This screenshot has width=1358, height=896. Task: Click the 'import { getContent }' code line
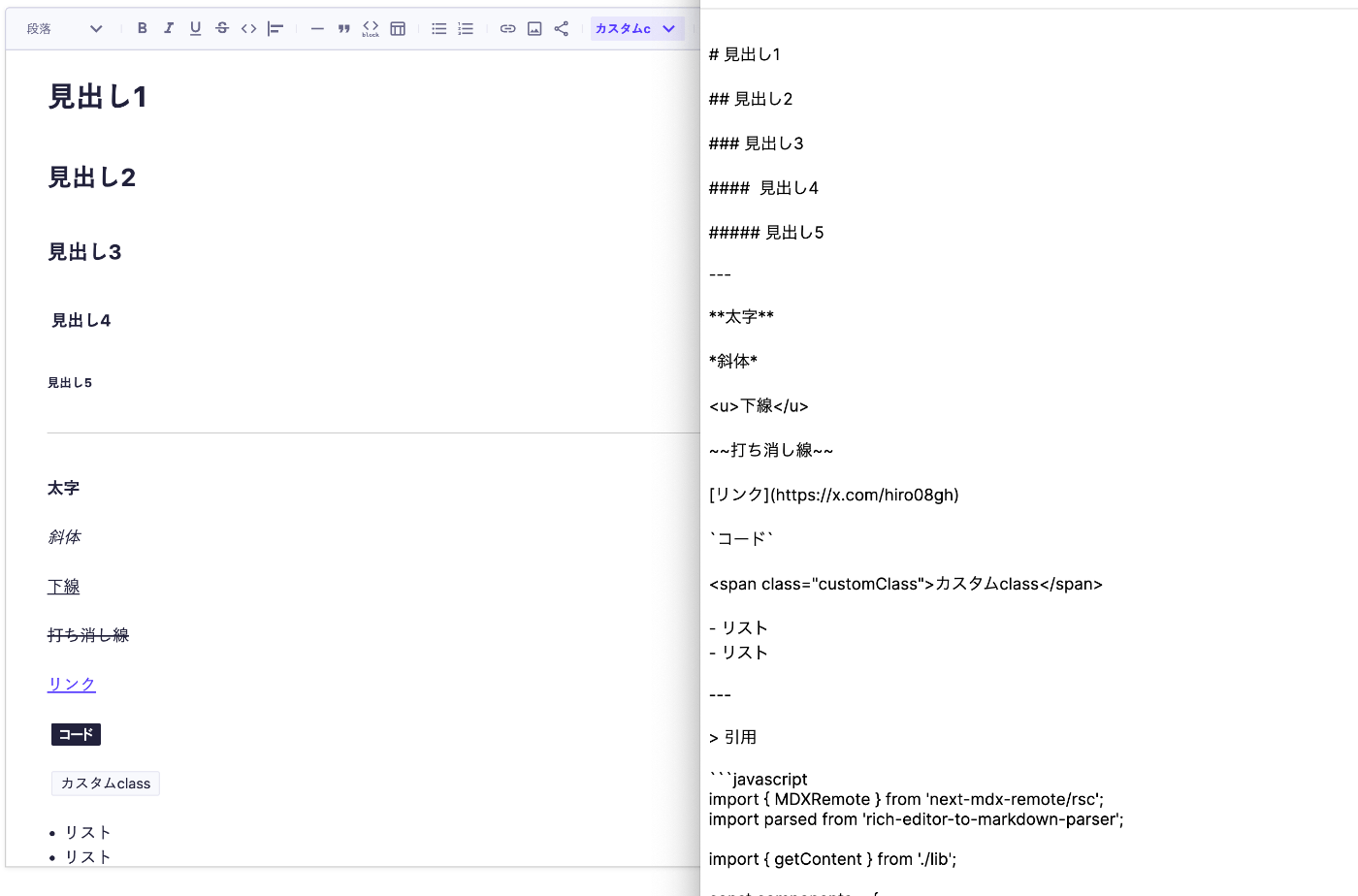[x=833, y=859]
